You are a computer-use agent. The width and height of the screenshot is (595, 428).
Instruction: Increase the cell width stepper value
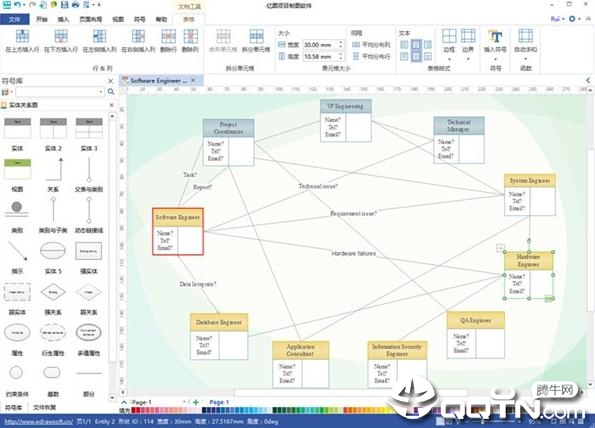(x=340, y=43)
